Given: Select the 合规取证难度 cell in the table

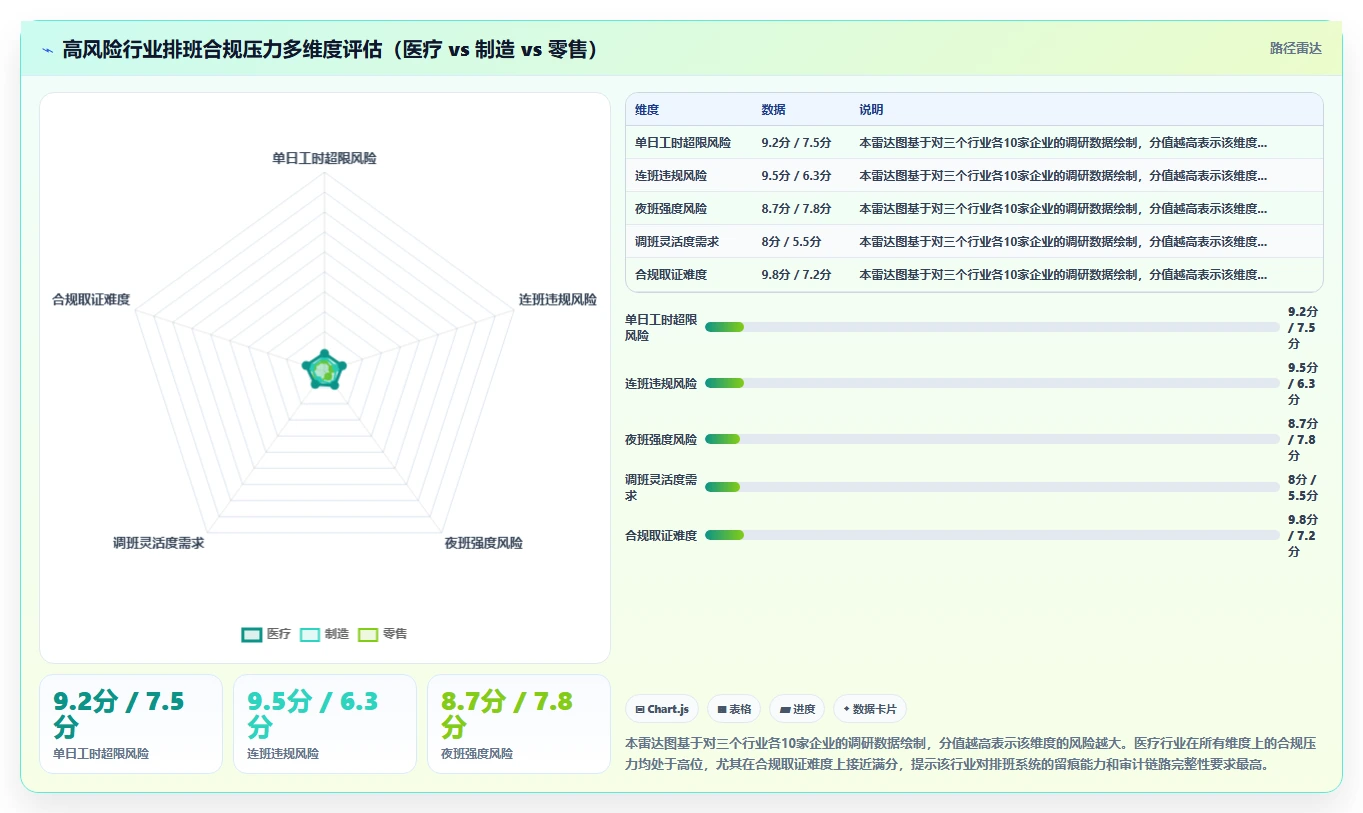Looking at the screenshot, I should [x=671, y=275].
